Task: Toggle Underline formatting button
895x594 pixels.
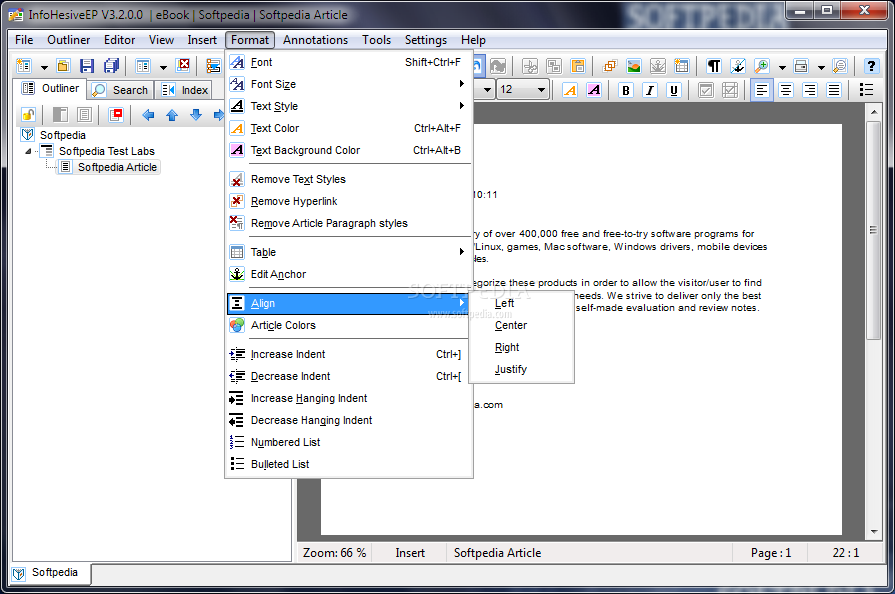Action: coord(674,90)
